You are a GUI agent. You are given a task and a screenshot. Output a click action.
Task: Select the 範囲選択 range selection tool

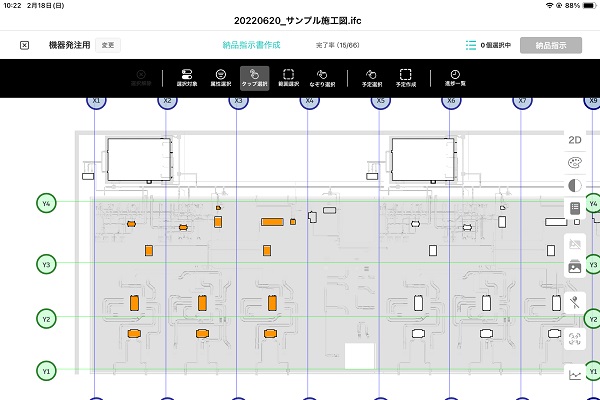tap(288, 77)
